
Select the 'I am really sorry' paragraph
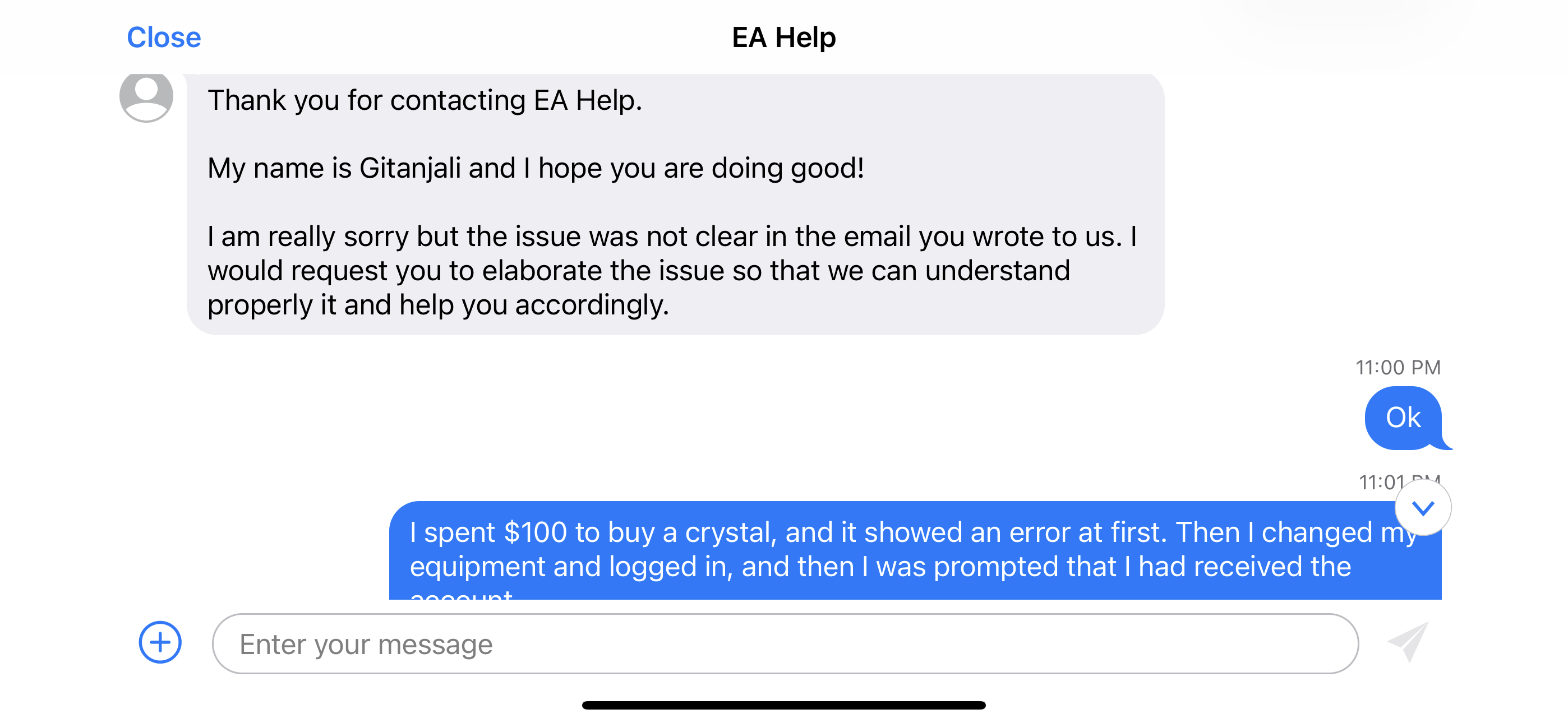point(670,270)
